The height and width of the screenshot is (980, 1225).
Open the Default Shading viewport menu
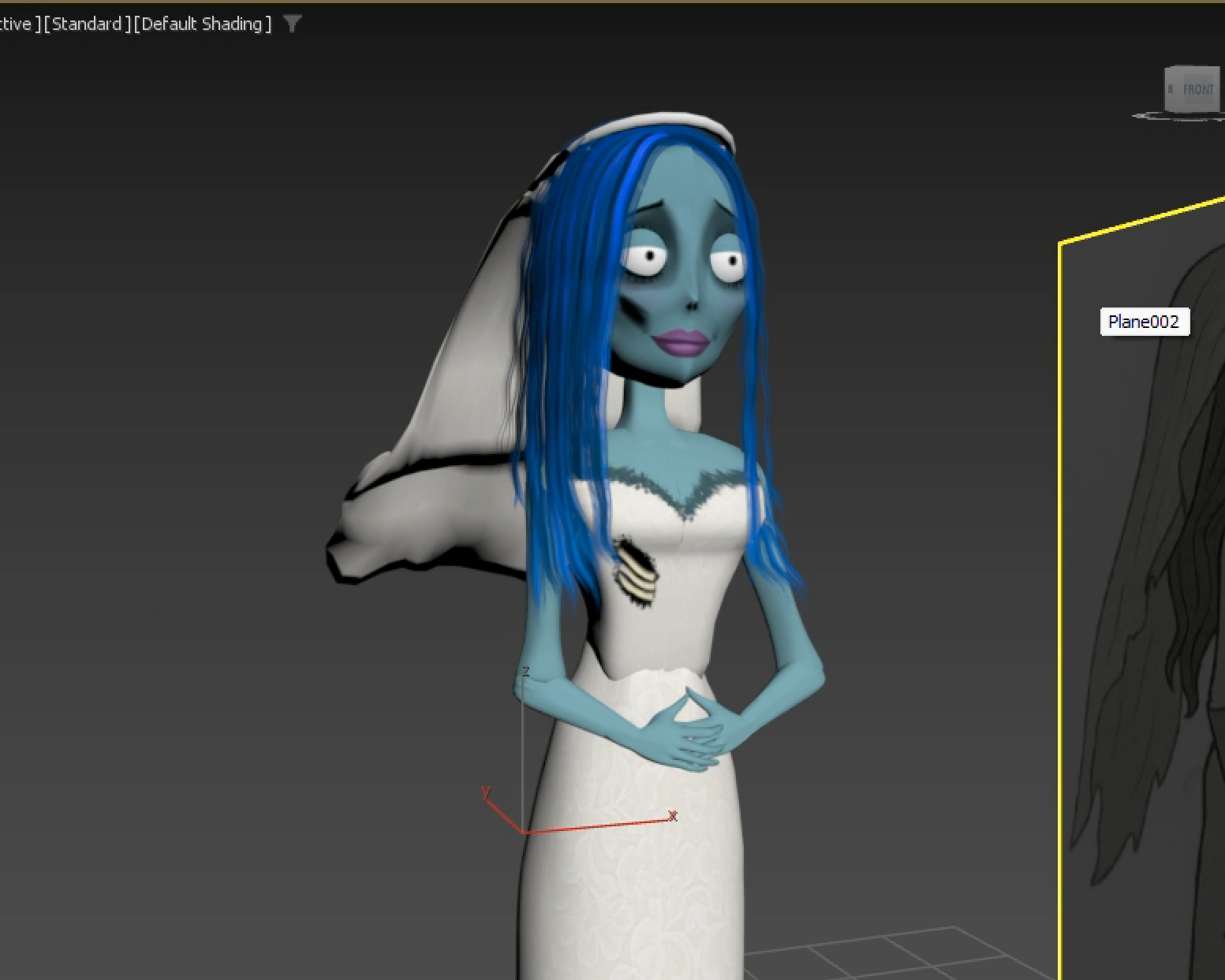pyautogui.click(x=203, y=24)
